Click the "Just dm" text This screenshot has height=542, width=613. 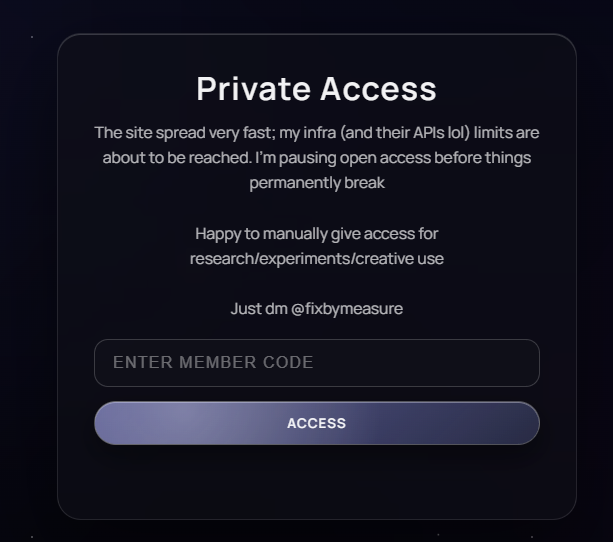(259, 309)
